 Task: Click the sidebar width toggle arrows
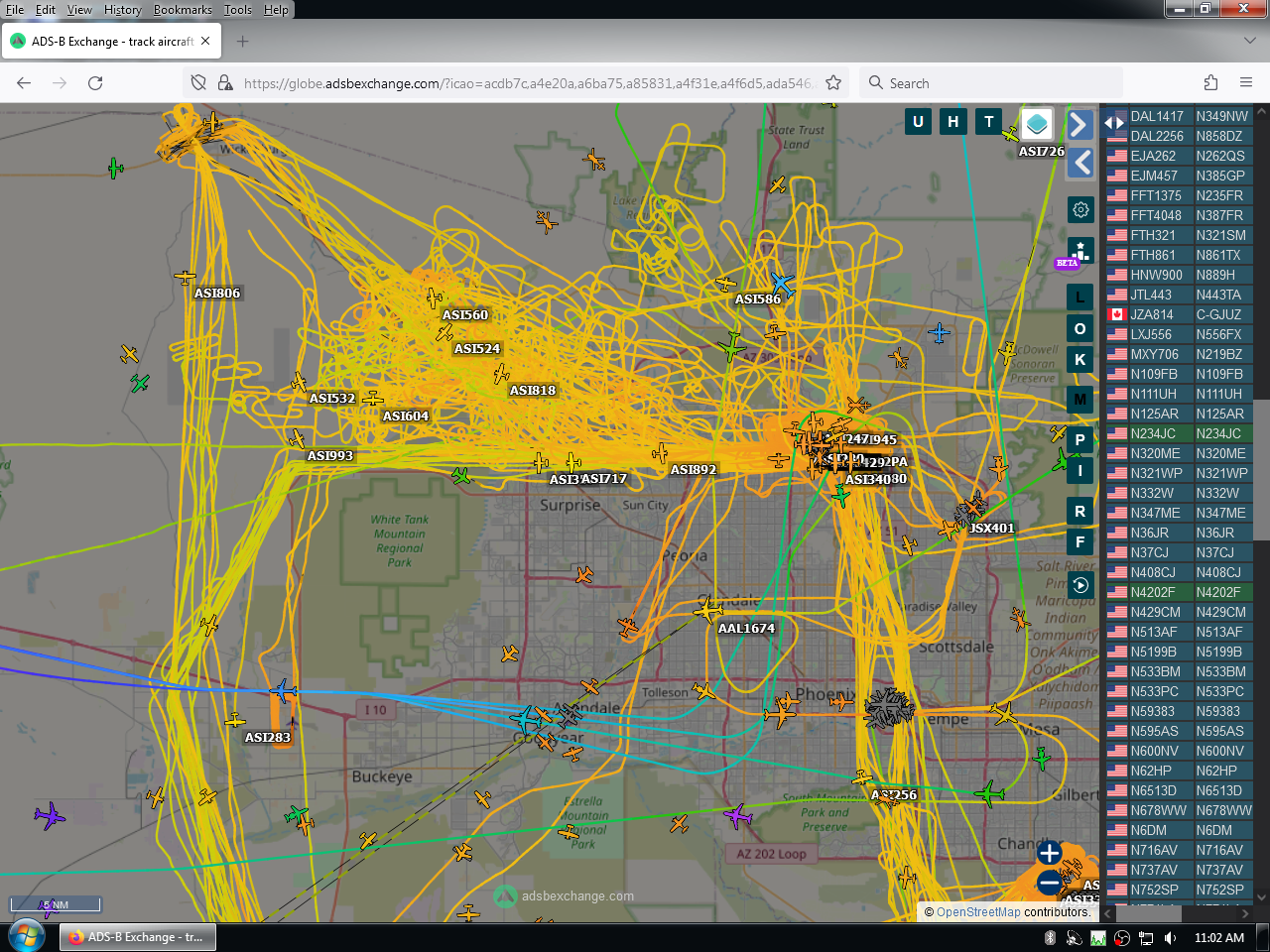[1115, 123]
